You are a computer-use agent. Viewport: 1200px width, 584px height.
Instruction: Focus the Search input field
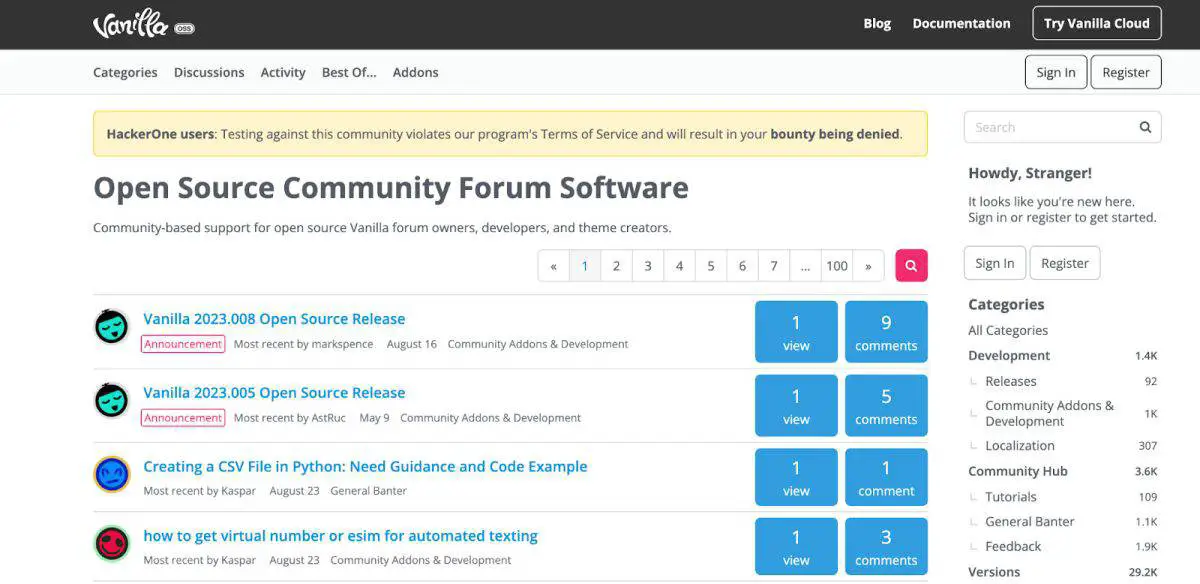[1050, 127]
